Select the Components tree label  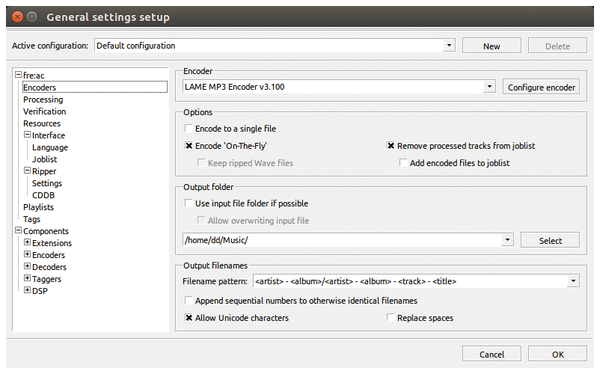46,231
